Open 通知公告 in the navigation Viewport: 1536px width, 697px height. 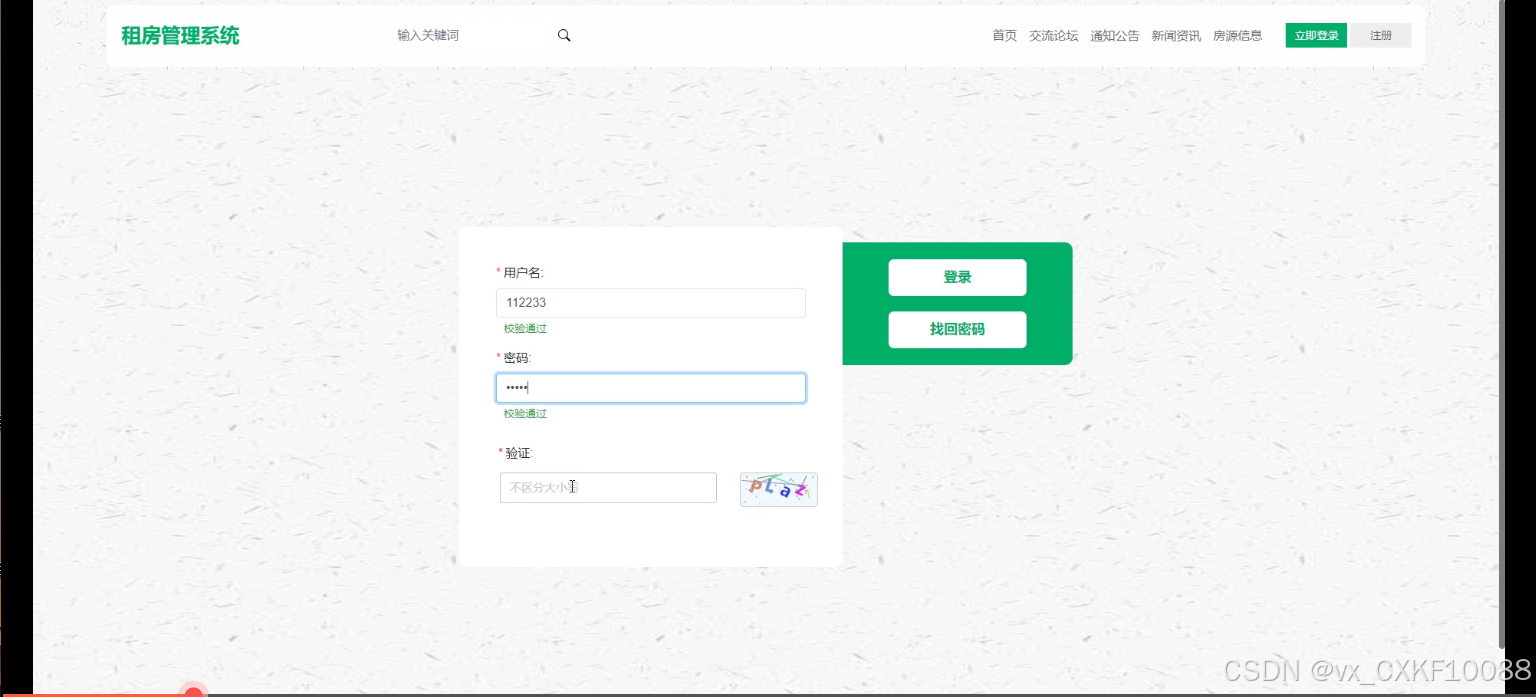click(1114, 36)
